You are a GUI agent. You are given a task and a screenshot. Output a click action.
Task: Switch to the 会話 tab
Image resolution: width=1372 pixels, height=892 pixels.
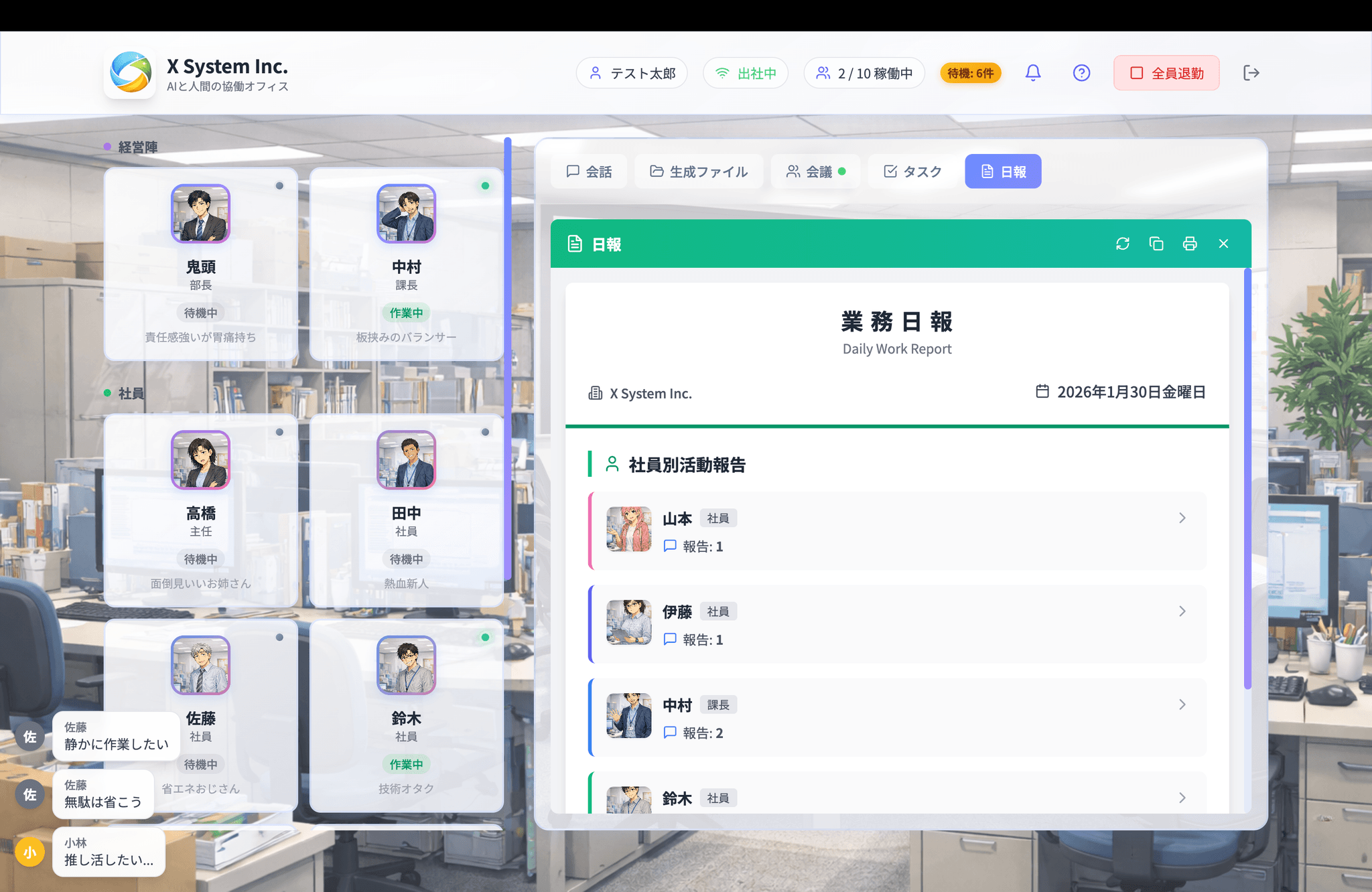tap(589, 171)
